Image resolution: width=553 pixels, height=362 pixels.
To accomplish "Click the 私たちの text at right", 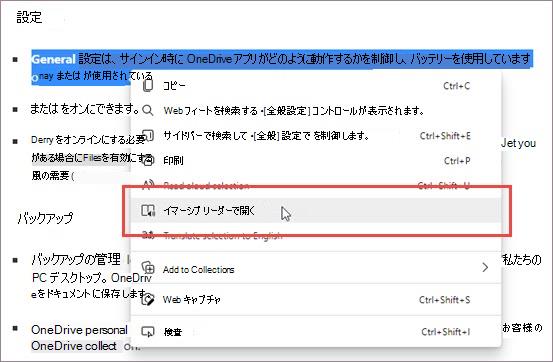I will pyautogui.click(x=522, y=260).
